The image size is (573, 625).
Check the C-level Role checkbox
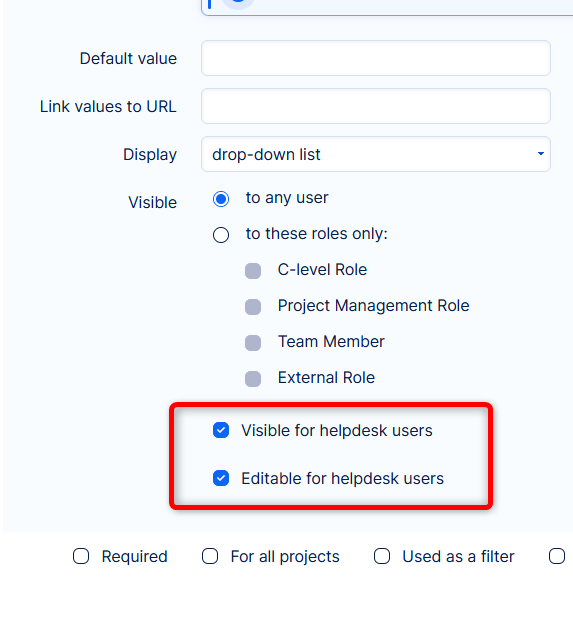tap(253, 271)
